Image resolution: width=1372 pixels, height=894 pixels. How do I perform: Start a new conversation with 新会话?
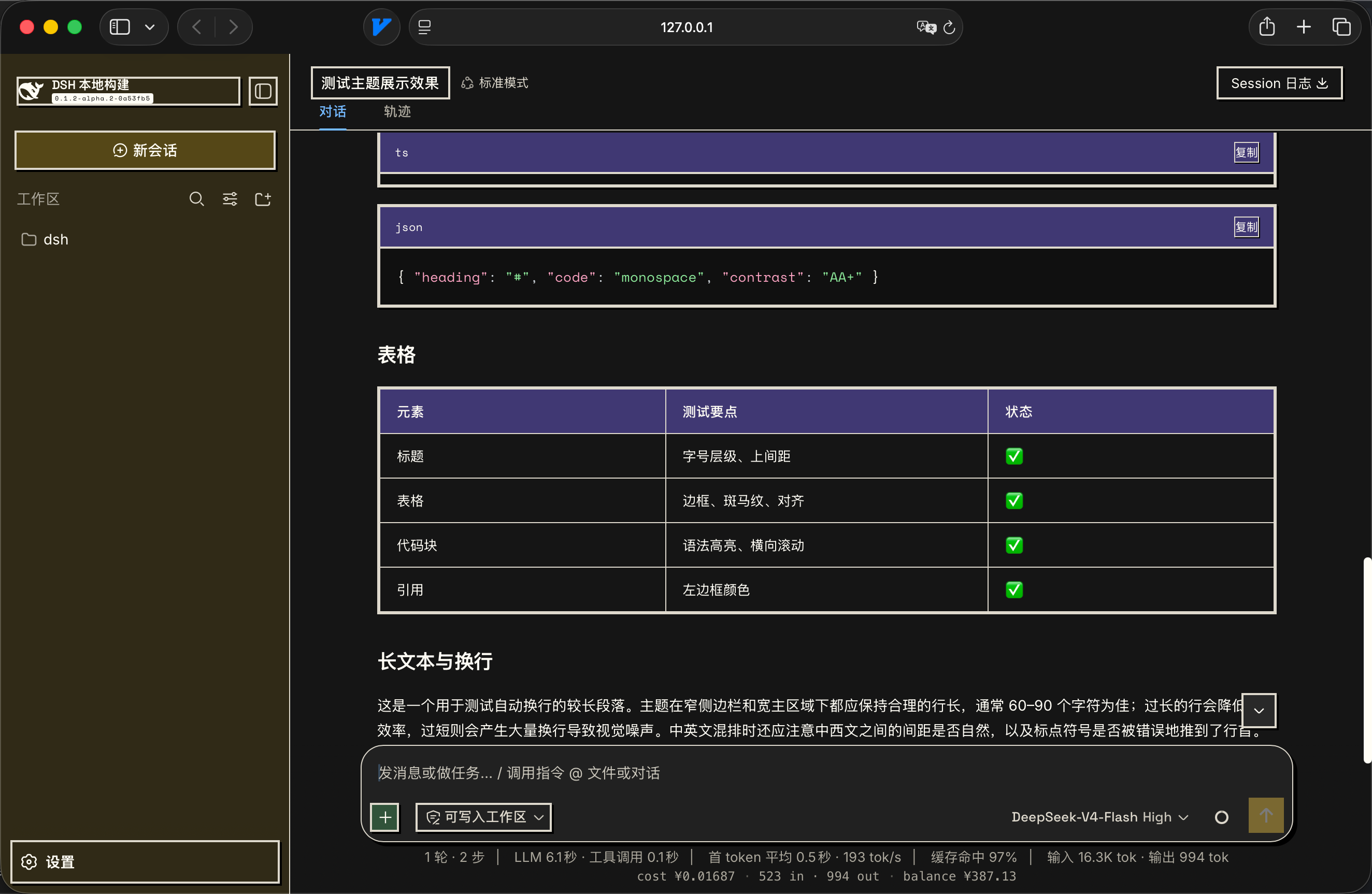click(145, 150)
